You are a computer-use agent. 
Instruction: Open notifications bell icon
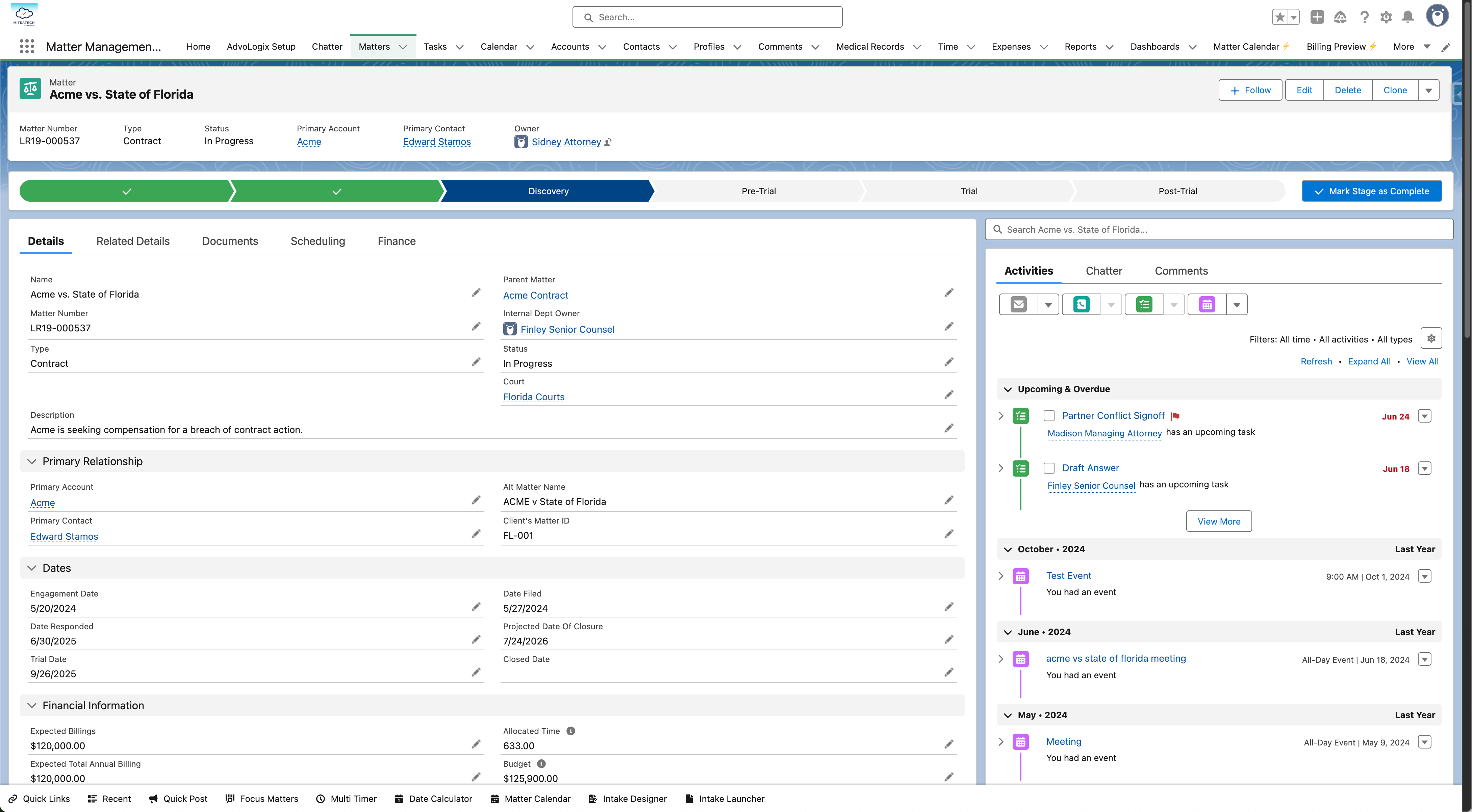(x=1407, y=17)
